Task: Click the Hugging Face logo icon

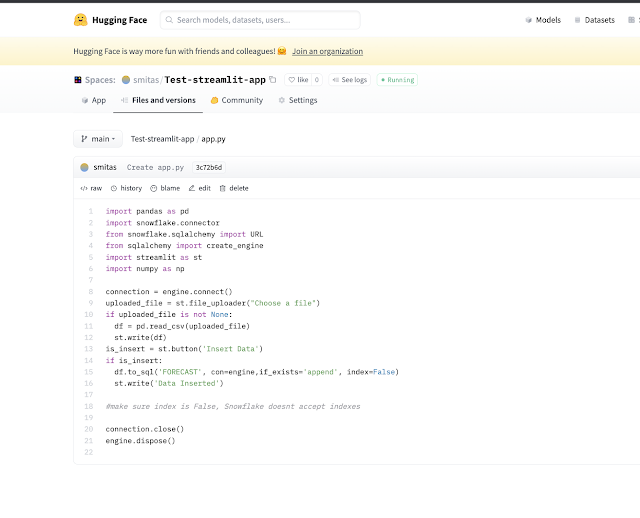Action: [x=80, y=20]
